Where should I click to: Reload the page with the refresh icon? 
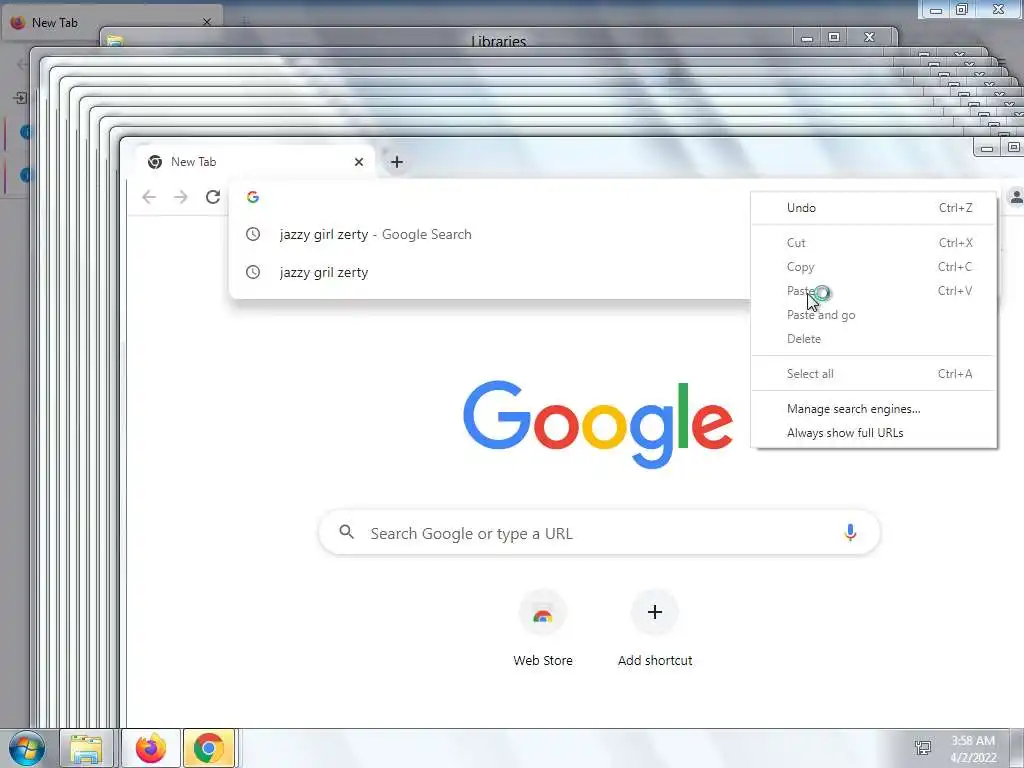pyautogui.click(x=213, y=197)
